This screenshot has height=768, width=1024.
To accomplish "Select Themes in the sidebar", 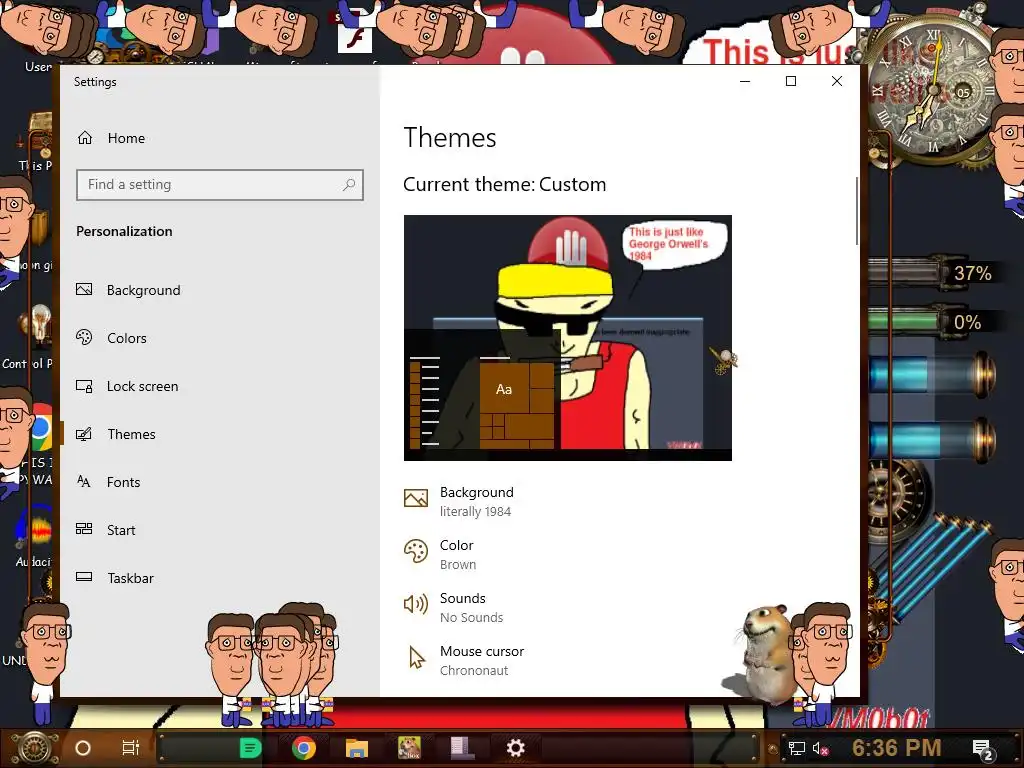I will pyautogui.click(x=116, y=434).
